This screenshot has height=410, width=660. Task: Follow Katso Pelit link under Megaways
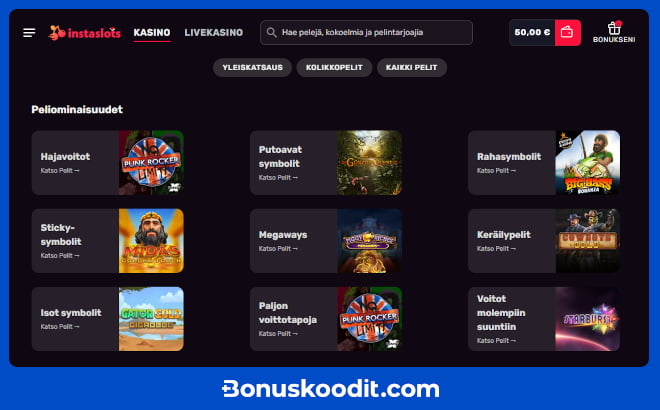(278, 249)
